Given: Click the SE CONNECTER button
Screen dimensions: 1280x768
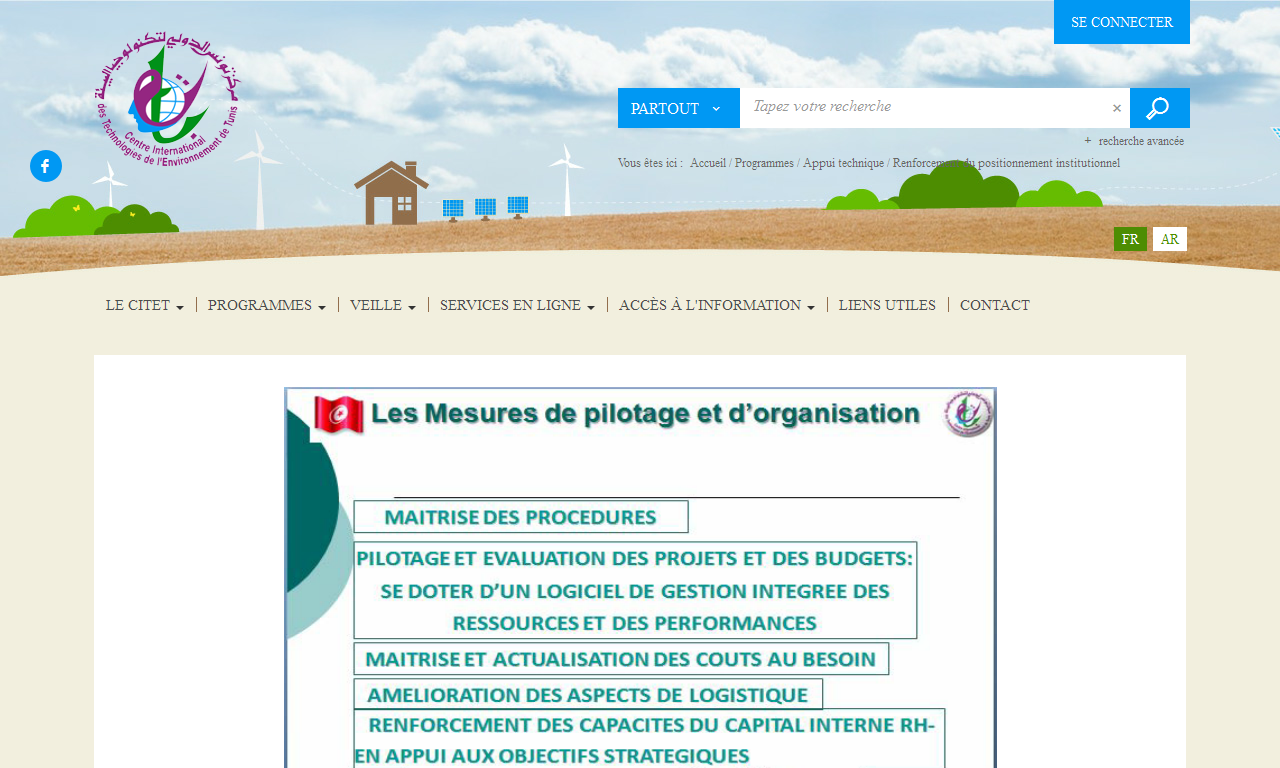Looking at the screenshot, I should click(x=1122, y=22).
